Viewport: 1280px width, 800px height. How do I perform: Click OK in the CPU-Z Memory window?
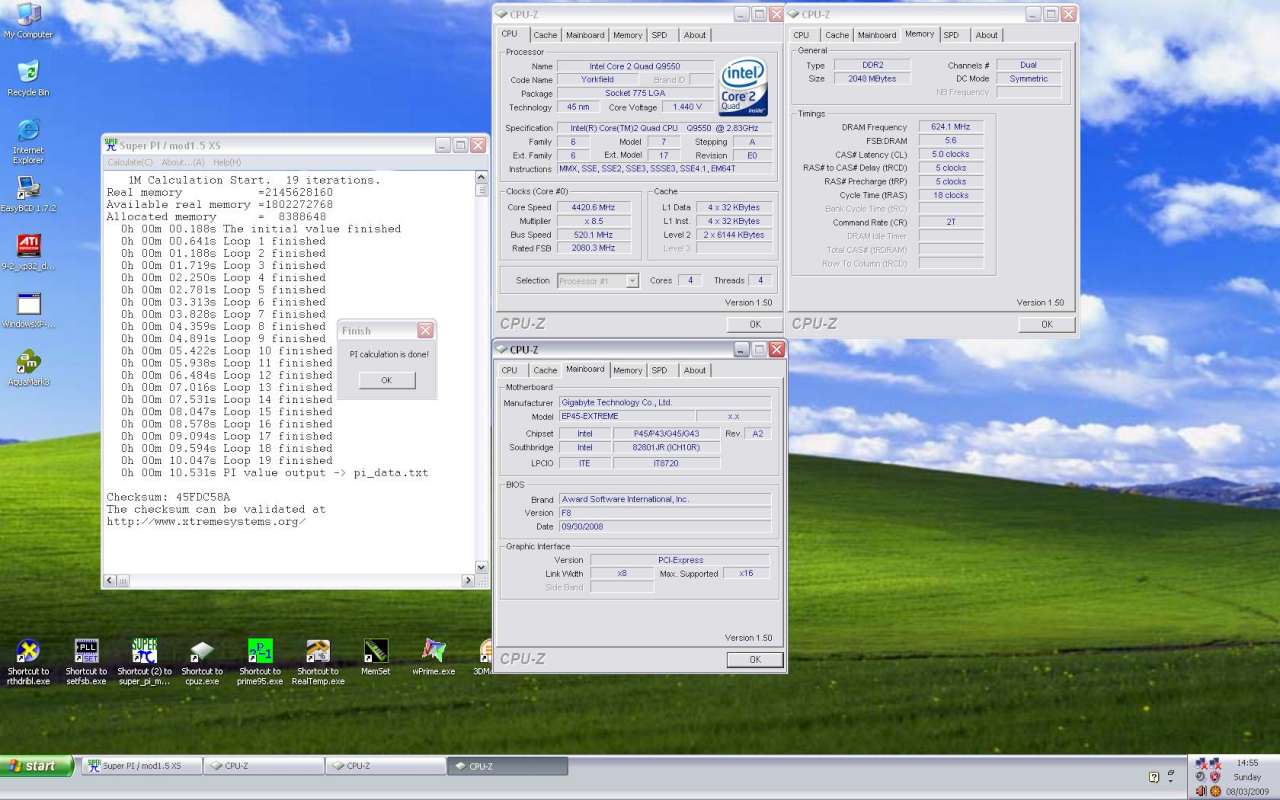(x=1047, y=324)
